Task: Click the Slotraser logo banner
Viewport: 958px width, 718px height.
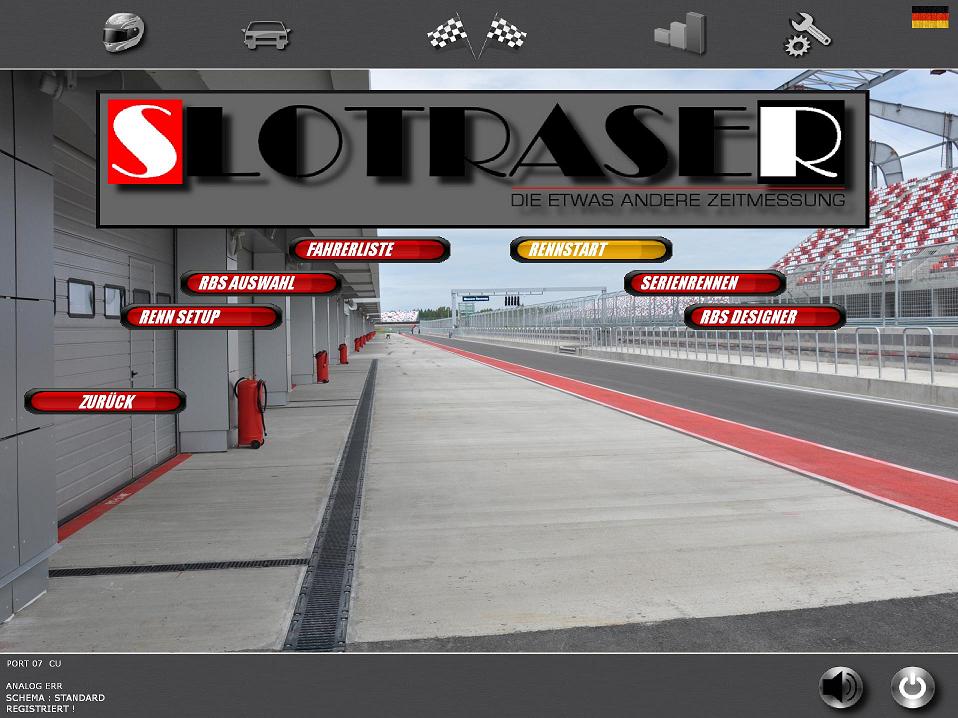Action: point(483,159)
